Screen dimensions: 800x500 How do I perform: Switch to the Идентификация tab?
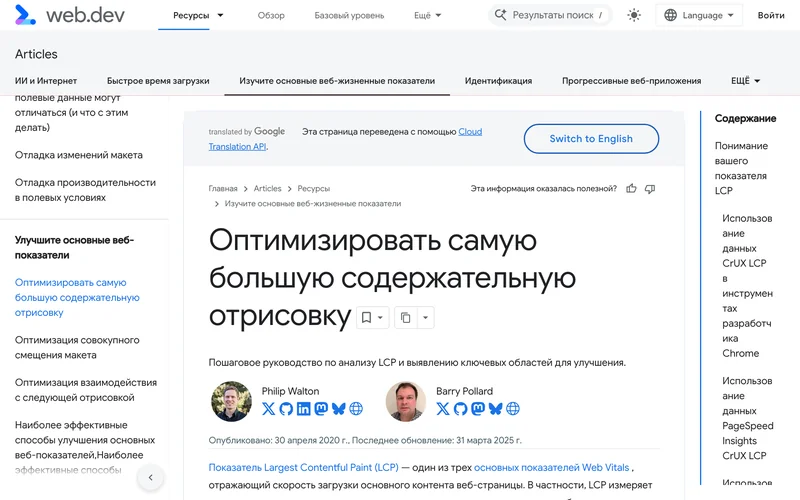pyautogui.click(x=498, y=81)
